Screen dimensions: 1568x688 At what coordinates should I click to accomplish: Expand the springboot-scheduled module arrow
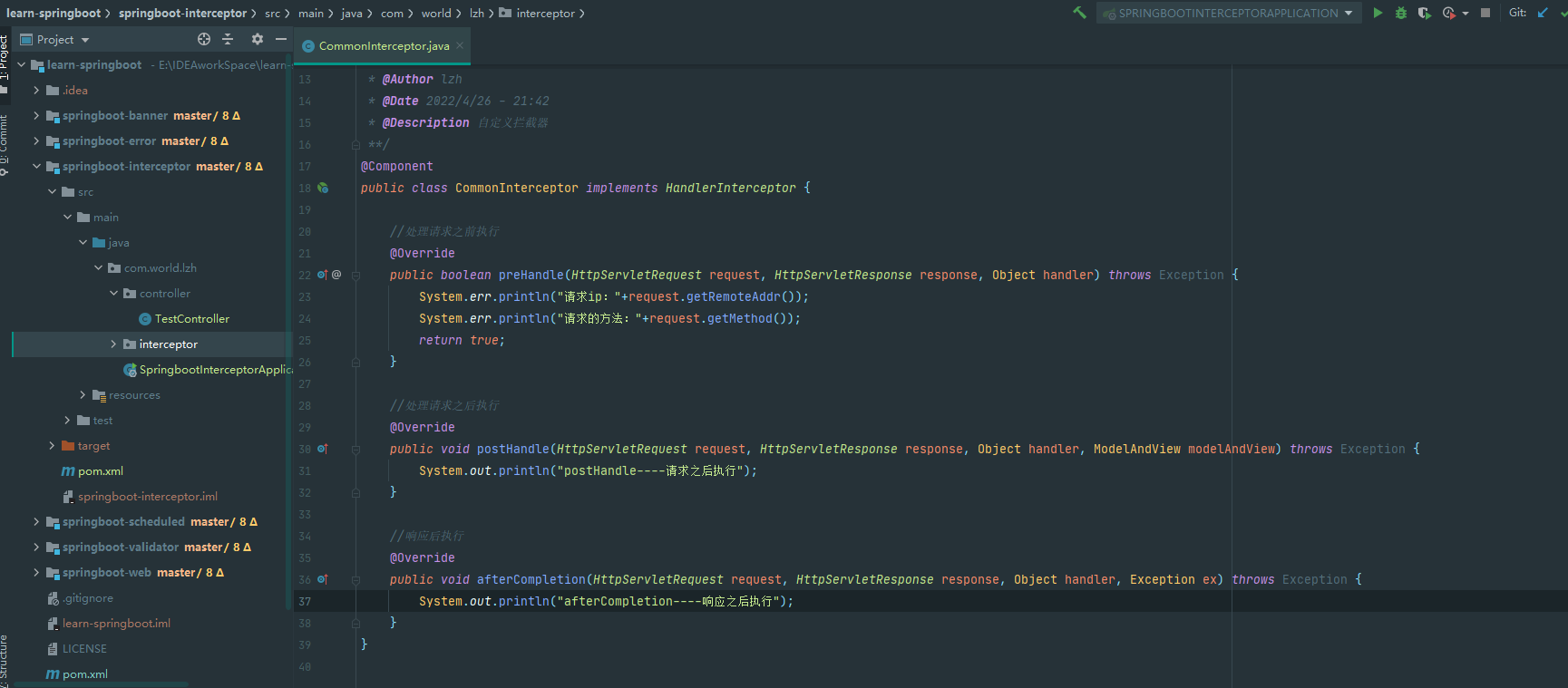point(36,521)
